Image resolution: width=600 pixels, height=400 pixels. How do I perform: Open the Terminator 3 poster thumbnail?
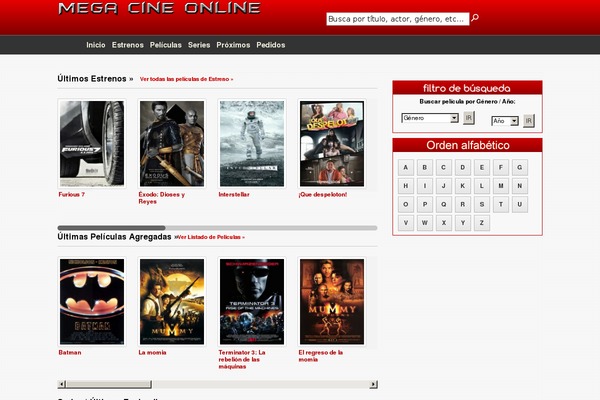(x=252, y=302)
